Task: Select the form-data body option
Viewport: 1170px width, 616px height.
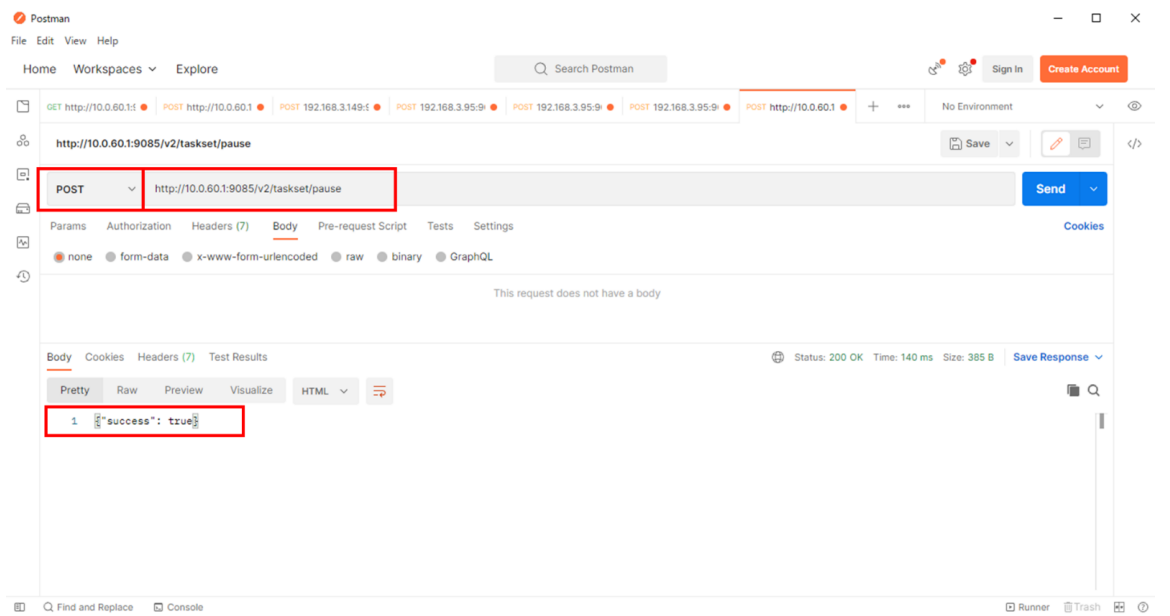Action: tap(111, 257)
